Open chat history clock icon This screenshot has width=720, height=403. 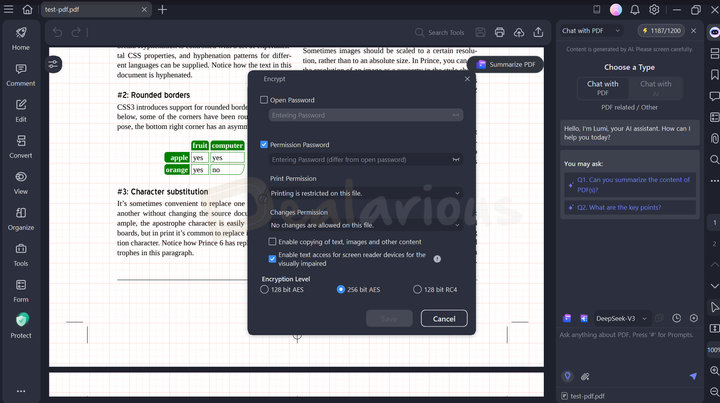[x=676, y=318]
